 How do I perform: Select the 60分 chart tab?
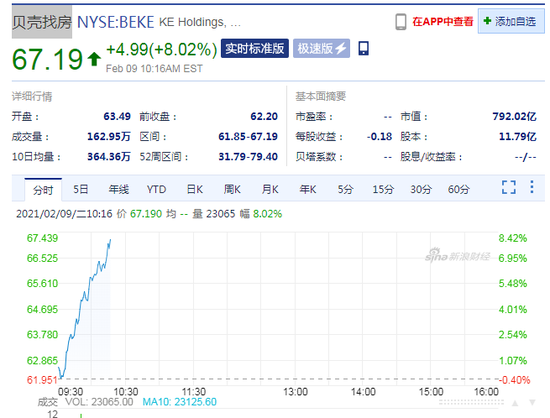[458, 189]
